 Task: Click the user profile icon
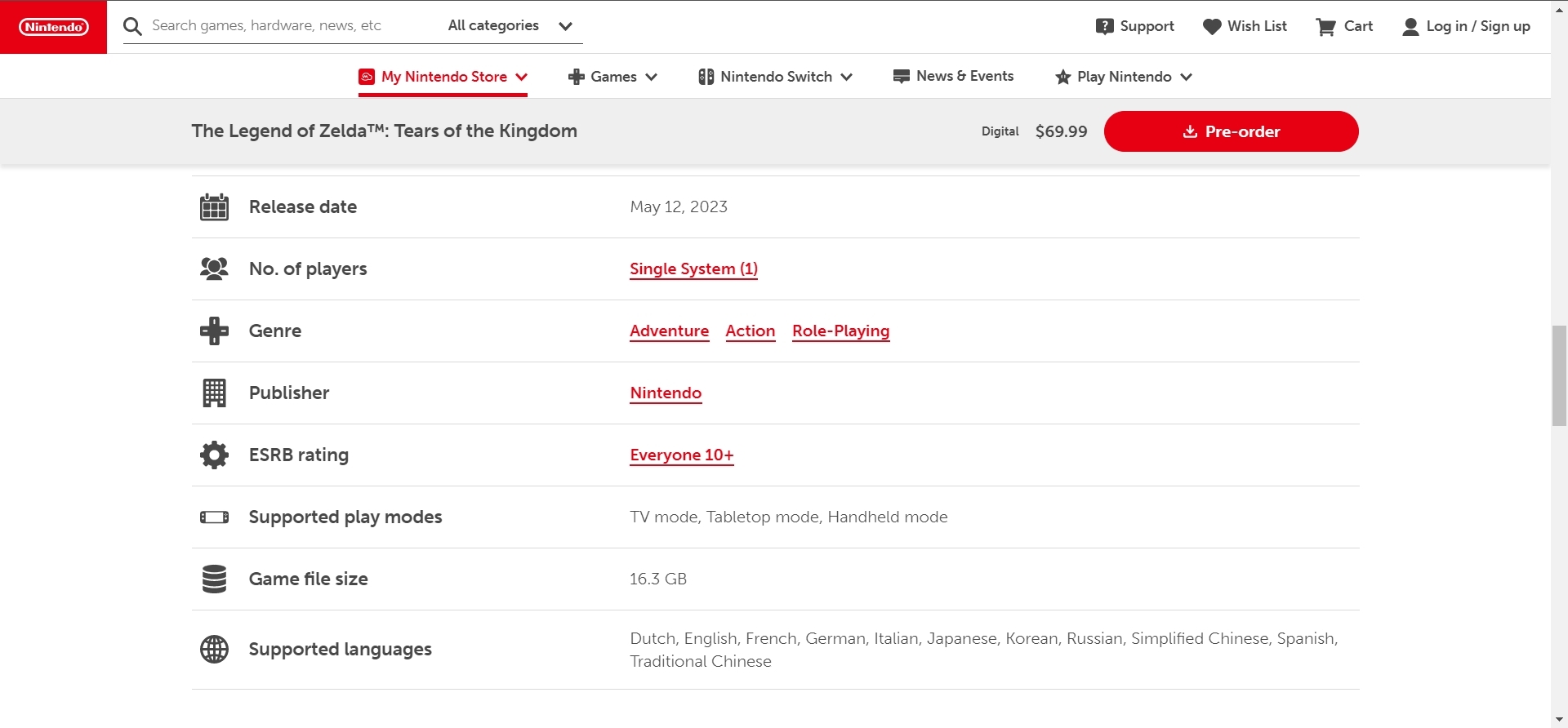[x=1410, y=26]
